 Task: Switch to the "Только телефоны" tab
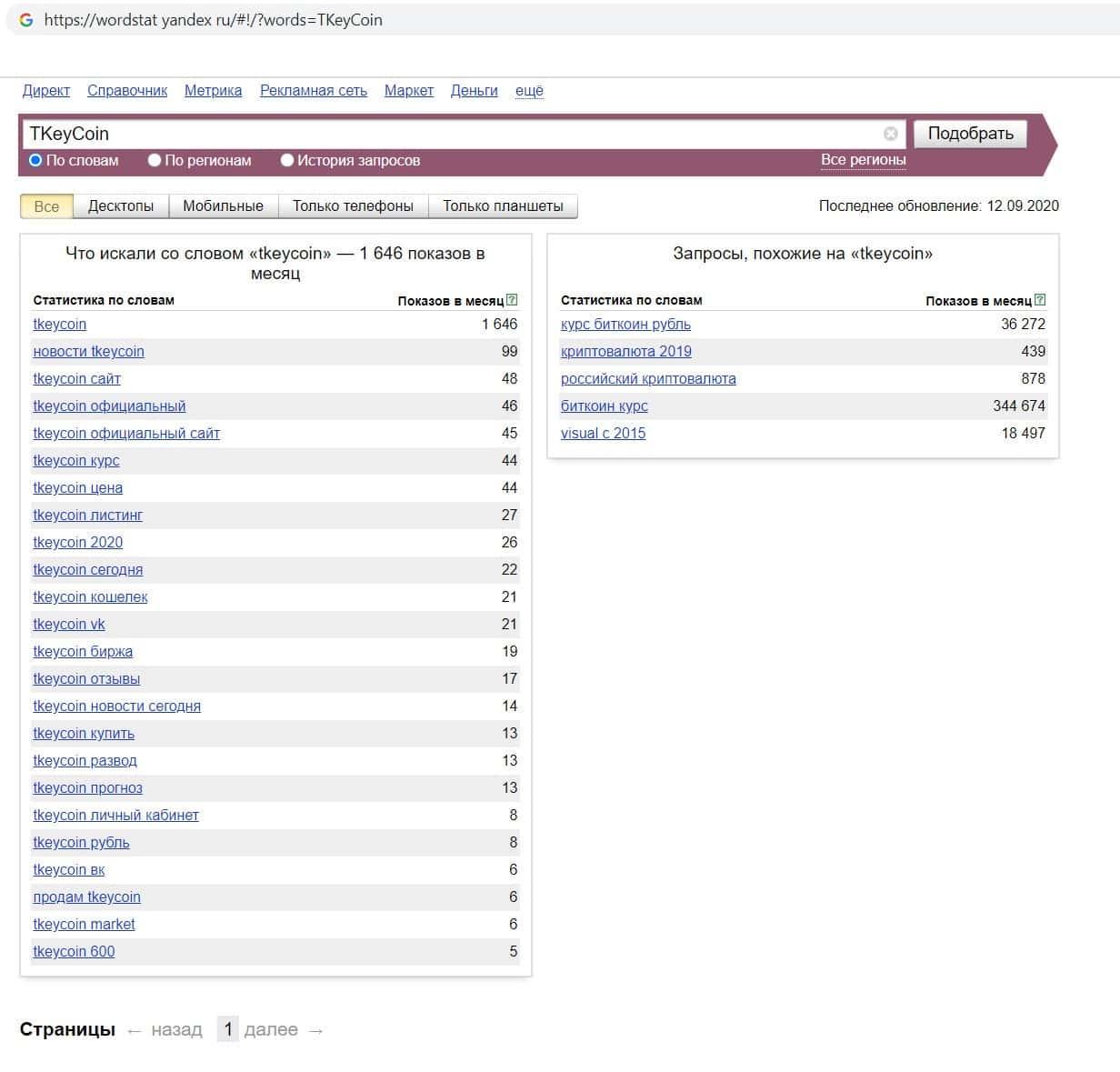353,206
